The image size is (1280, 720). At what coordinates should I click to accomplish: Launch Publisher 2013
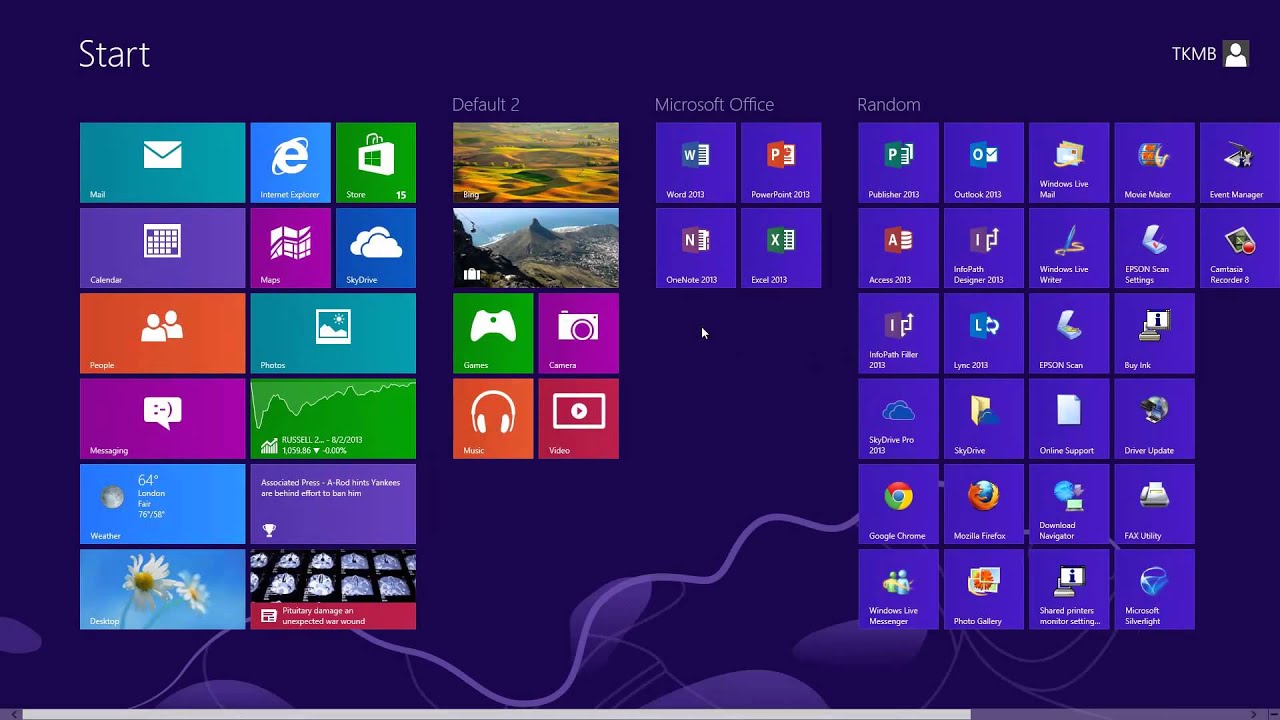point(898,163)
